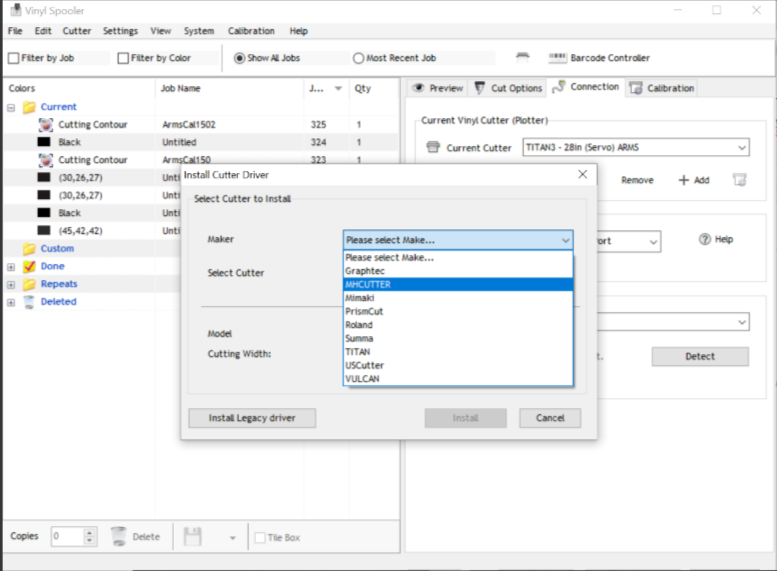Open the Calibration menu
Image resolution: width=777 pixels, height=571 pixels.
point(251,31)
